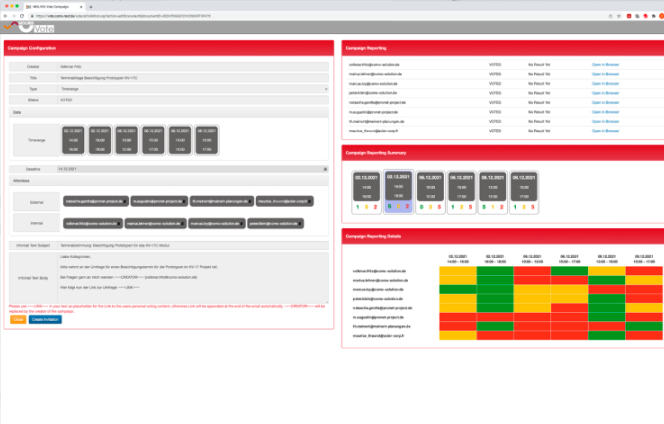The height and width of the screenshot is (424, 664).
Task: Remove the volkmar.fritz internal attendee chip
Action: tap(120, 224)
